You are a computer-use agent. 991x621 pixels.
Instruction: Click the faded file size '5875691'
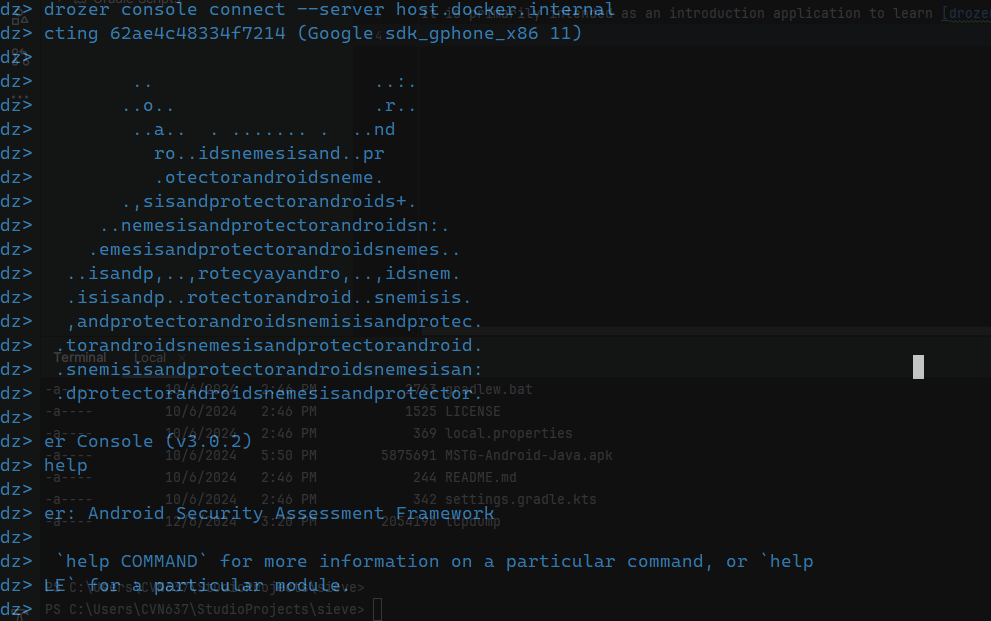coord(408,455)
